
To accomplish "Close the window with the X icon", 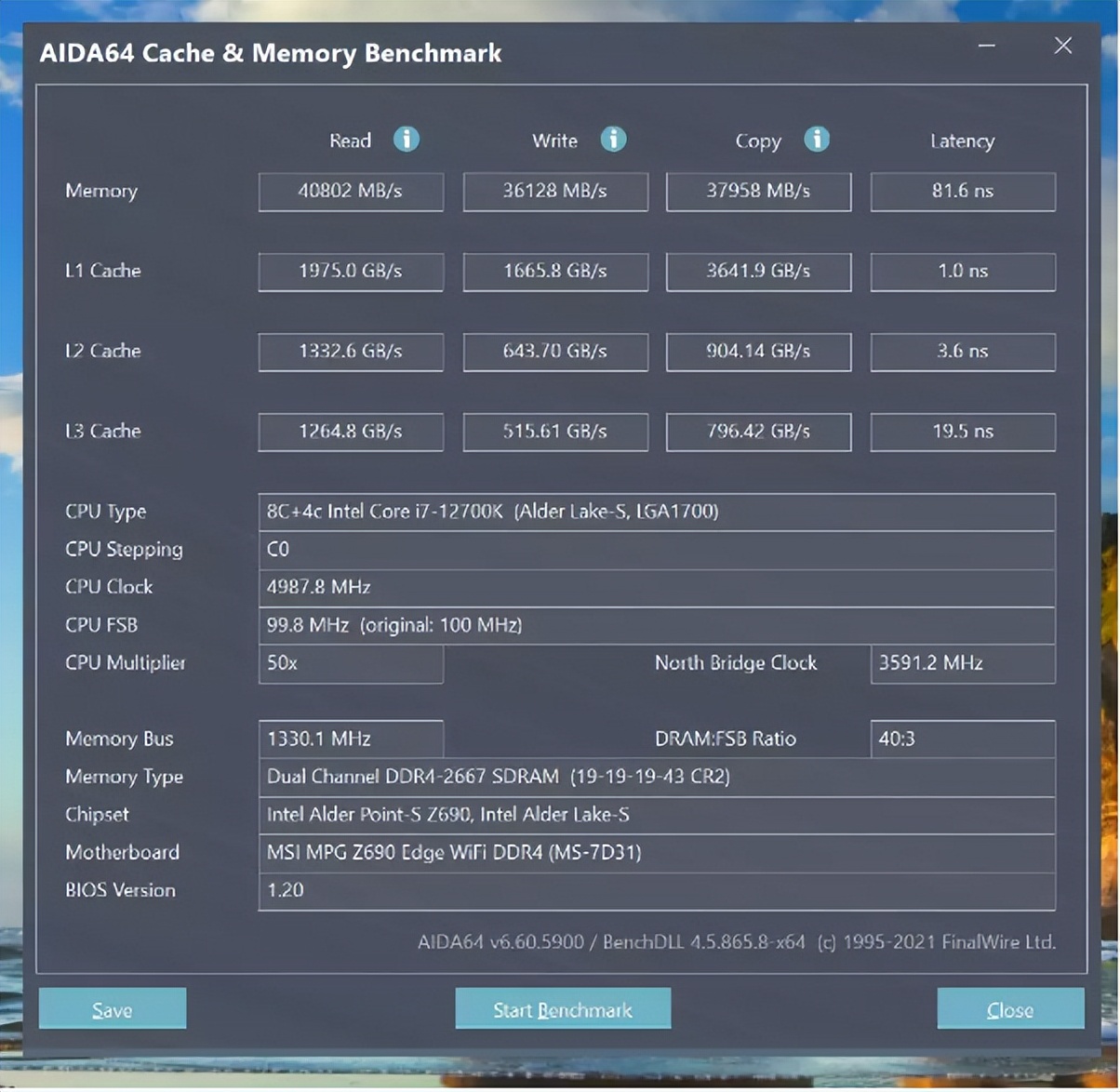I will [1062, 46].
